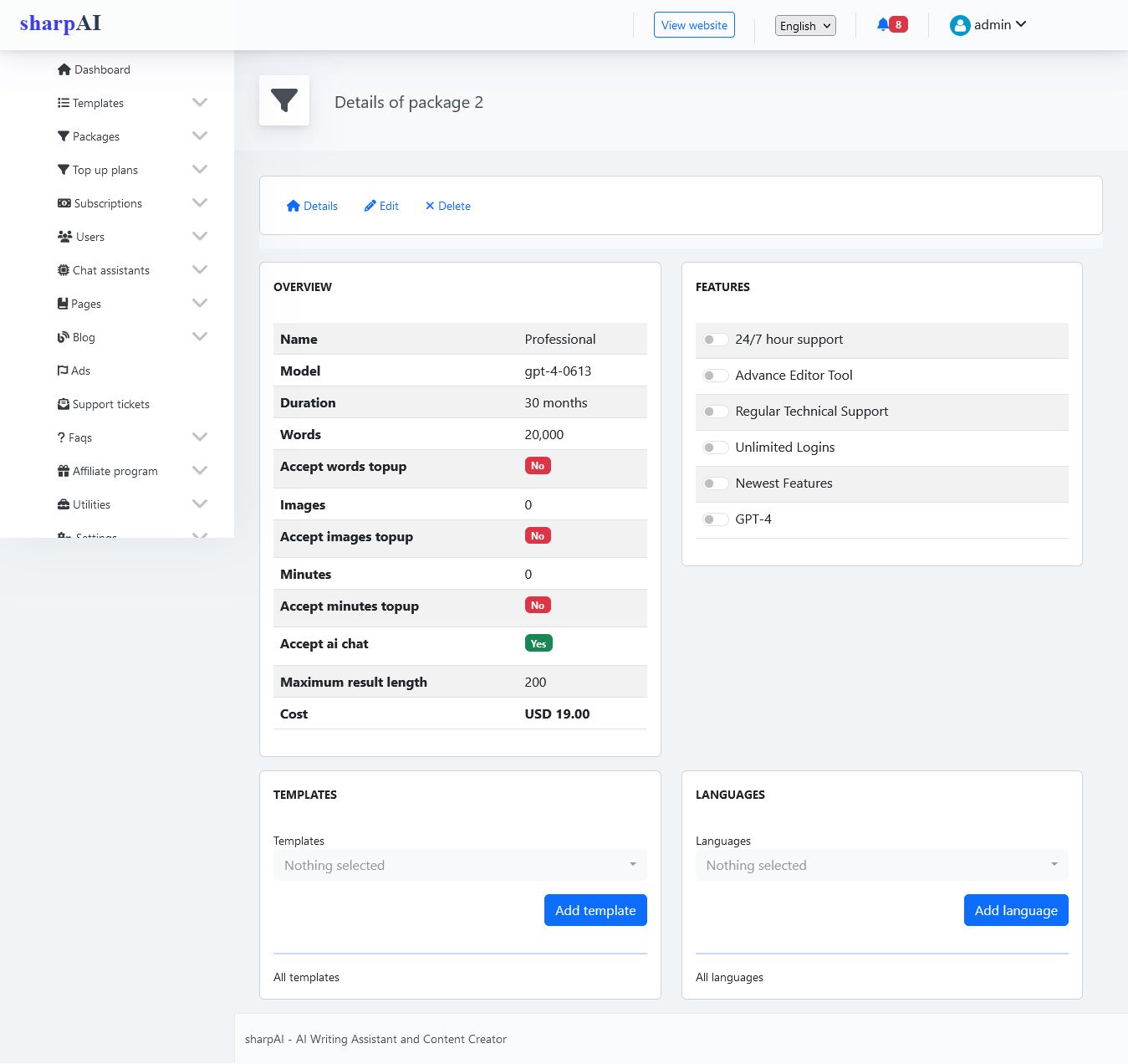Viewport: 1128px width, 1064px height.
Task: Click the View website button
Action: 694,25
